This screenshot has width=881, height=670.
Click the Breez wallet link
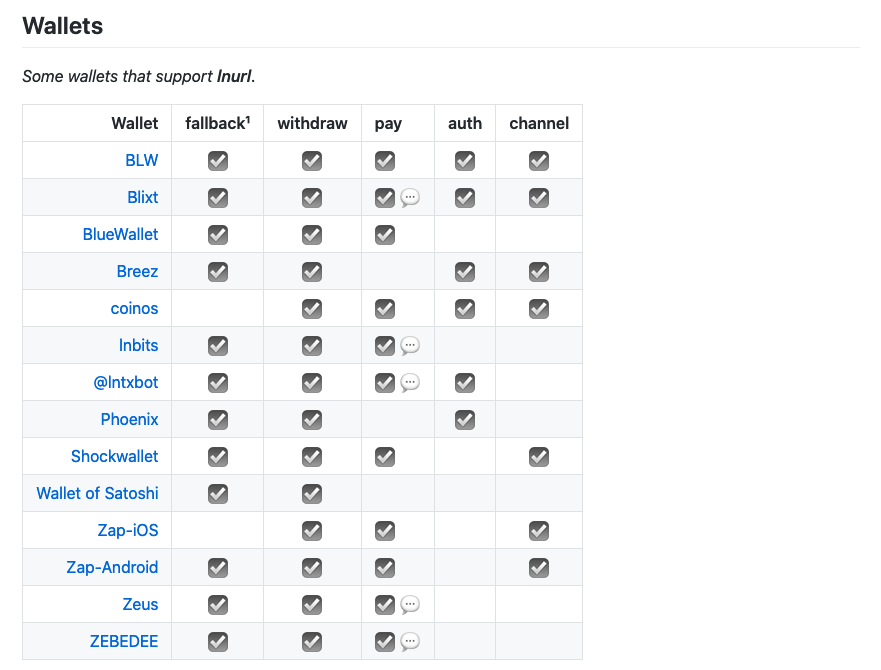coord(138,271)
